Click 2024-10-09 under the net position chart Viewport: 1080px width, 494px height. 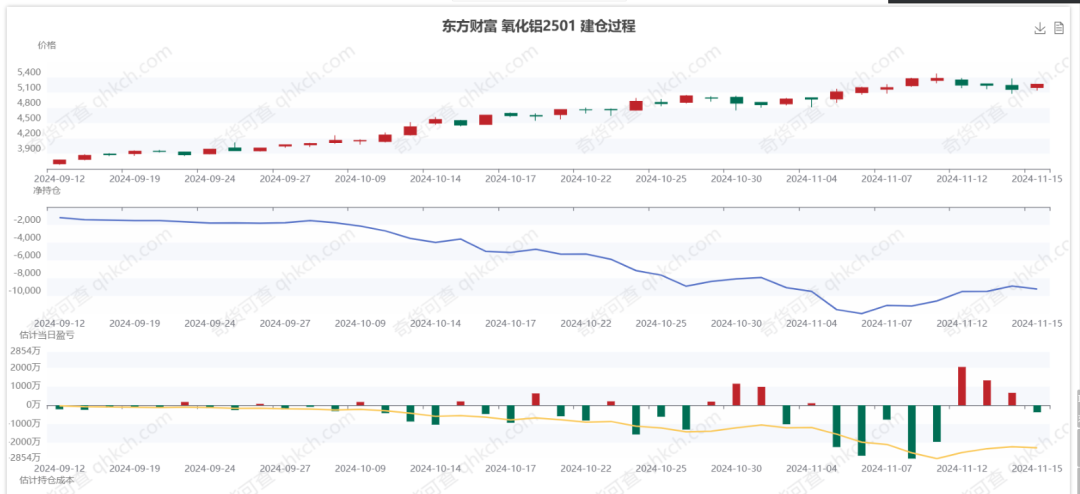[x=360, y=322]
